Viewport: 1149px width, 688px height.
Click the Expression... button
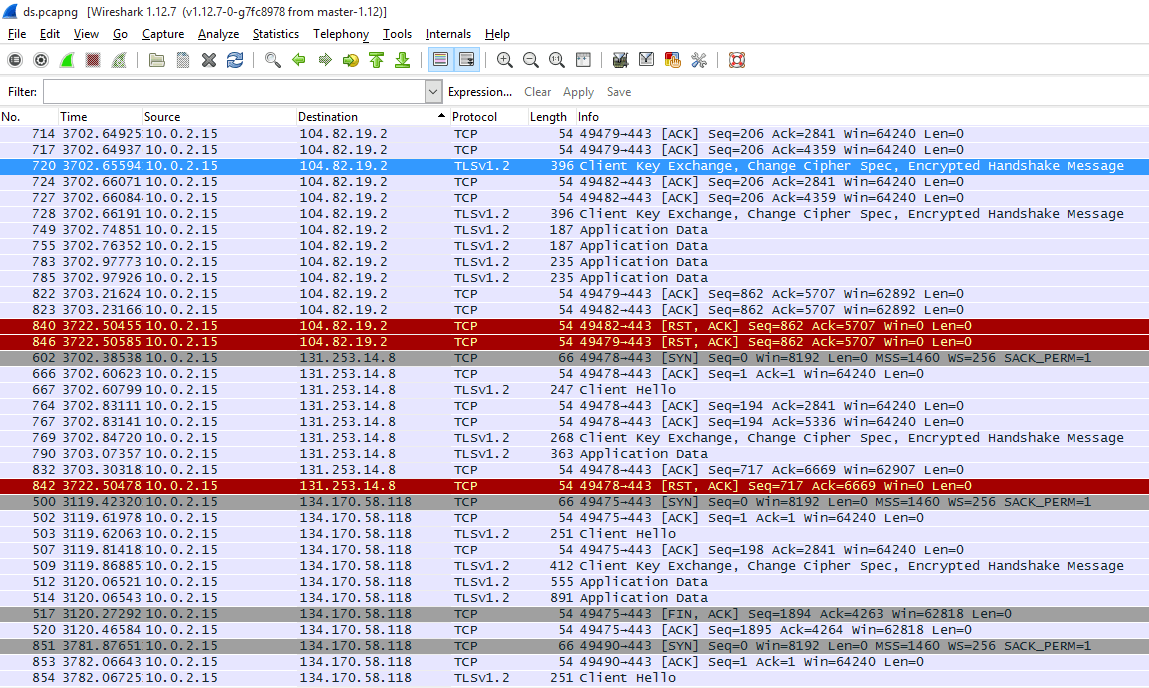480,92
